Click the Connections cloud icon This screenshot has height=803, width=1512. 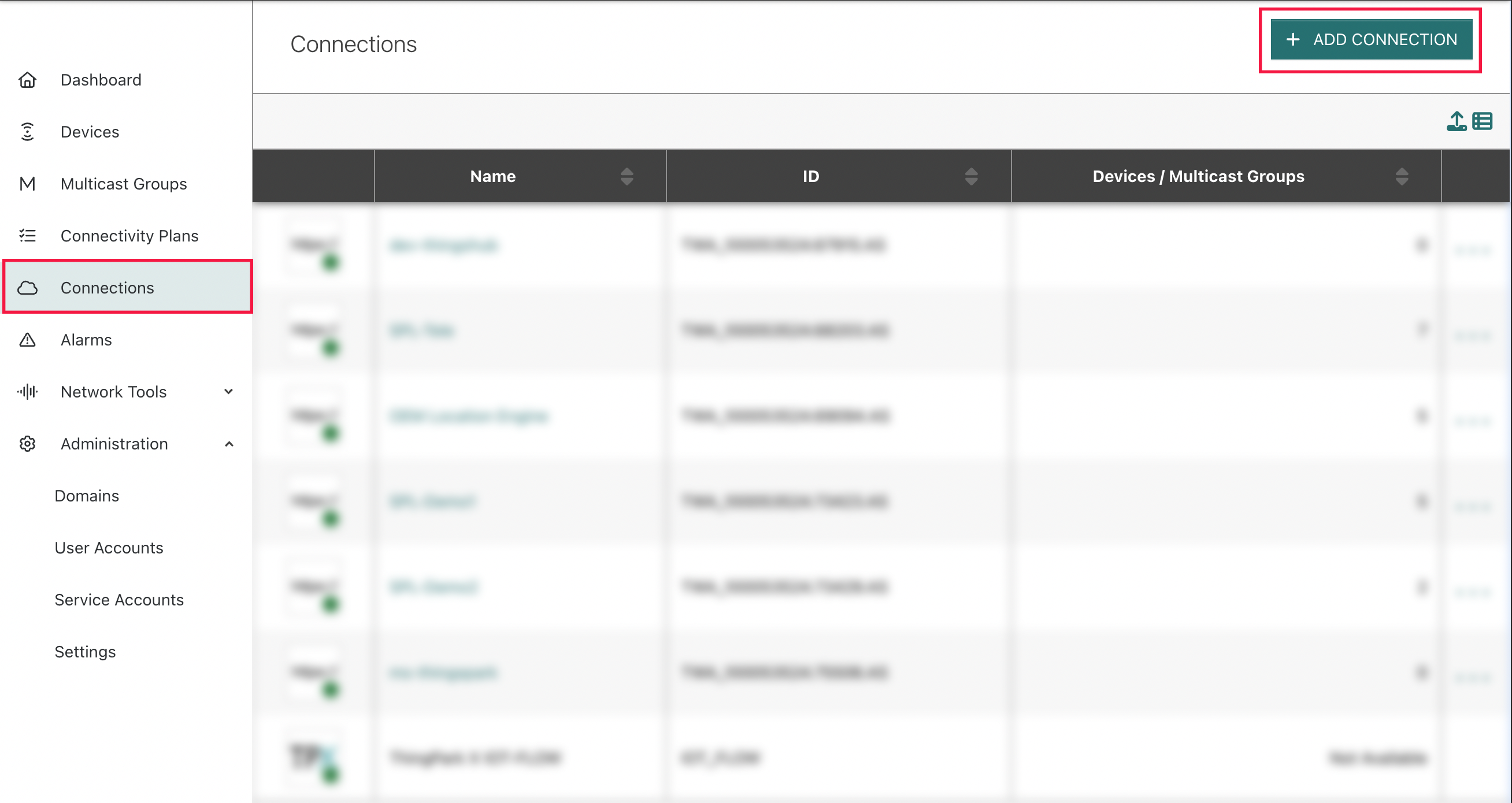point(27,288)
